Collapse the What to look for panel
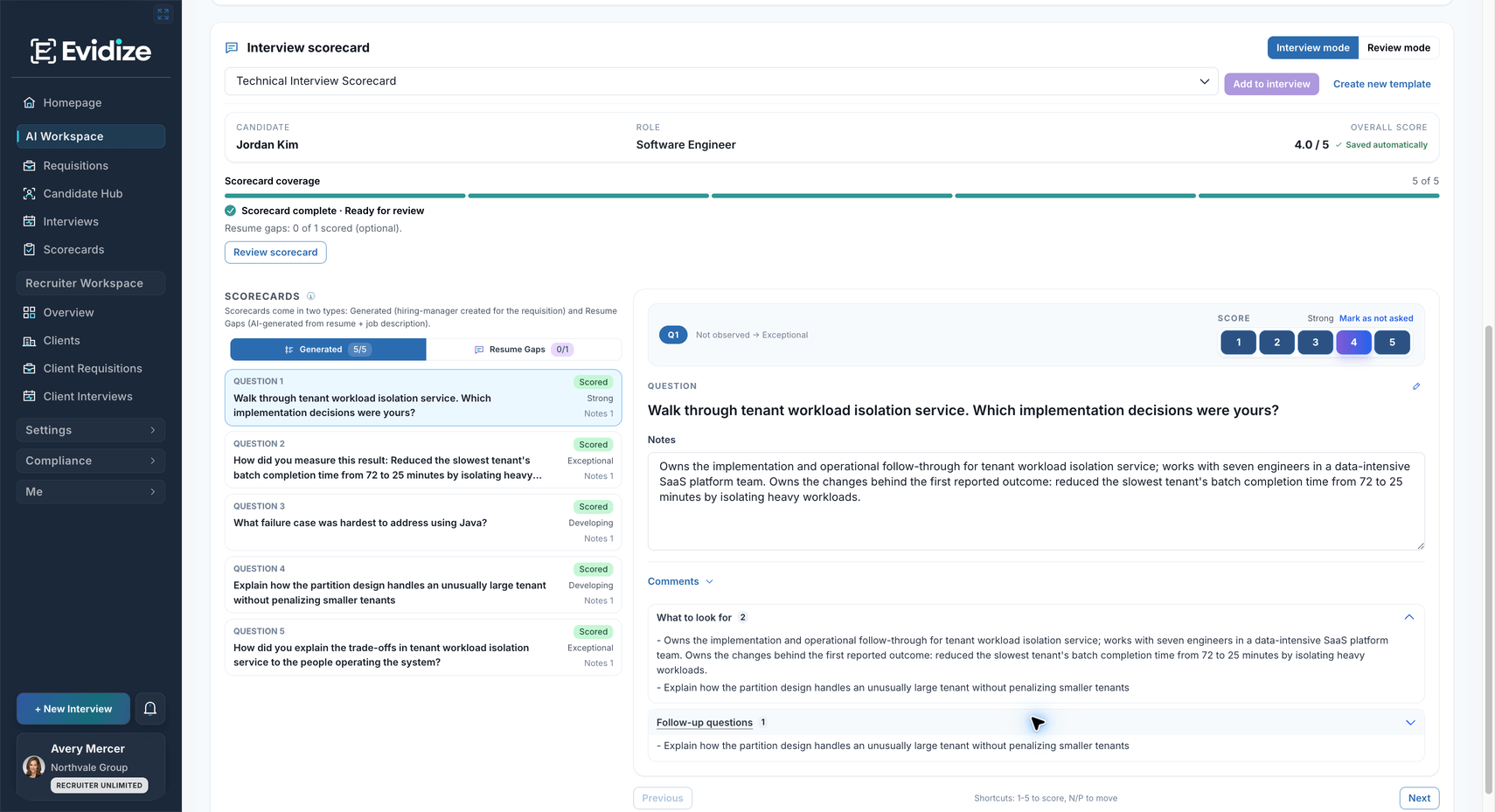The height and width of the screenshot is (812, 1495). pos(1409,617)
